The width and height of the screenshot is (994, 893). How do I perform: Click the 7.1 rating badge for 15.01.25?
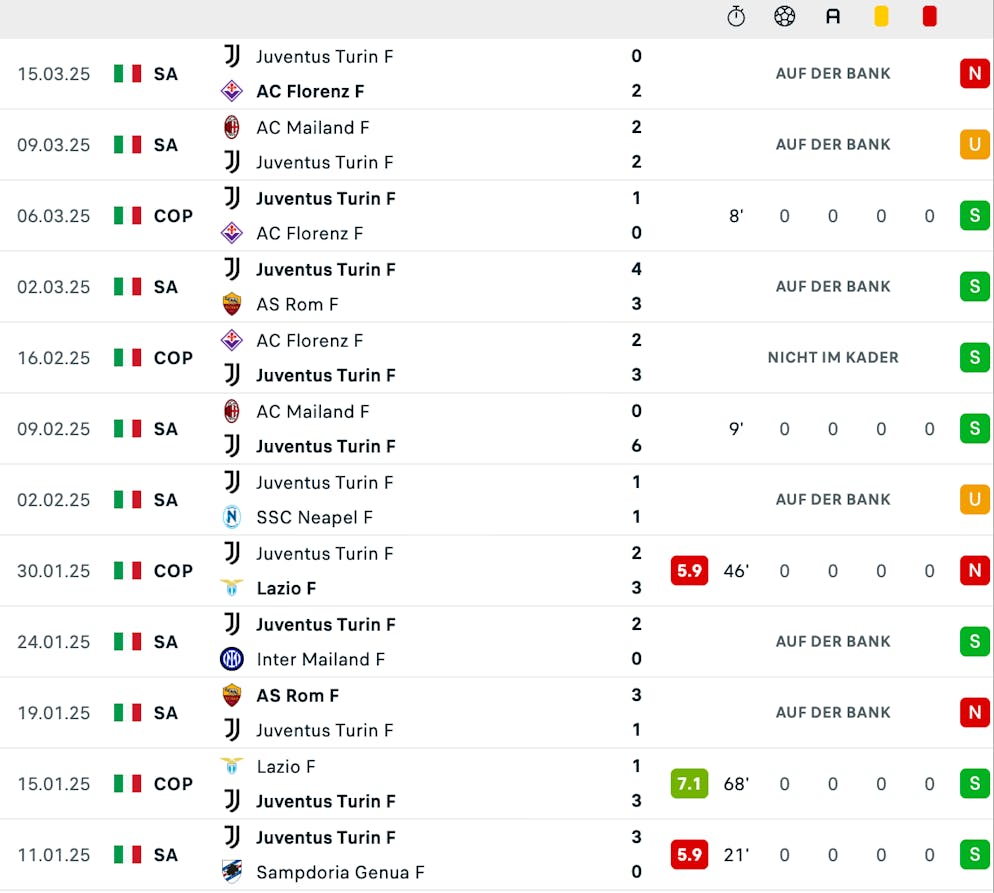click(x=689, y=784)
